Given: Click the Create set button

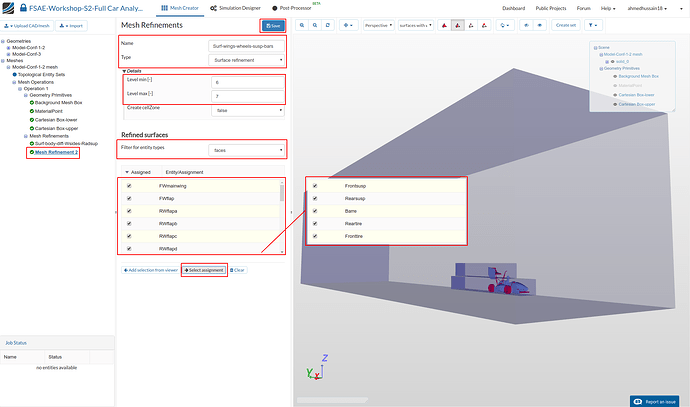Looking at the screenshot, I should point(566,26).
